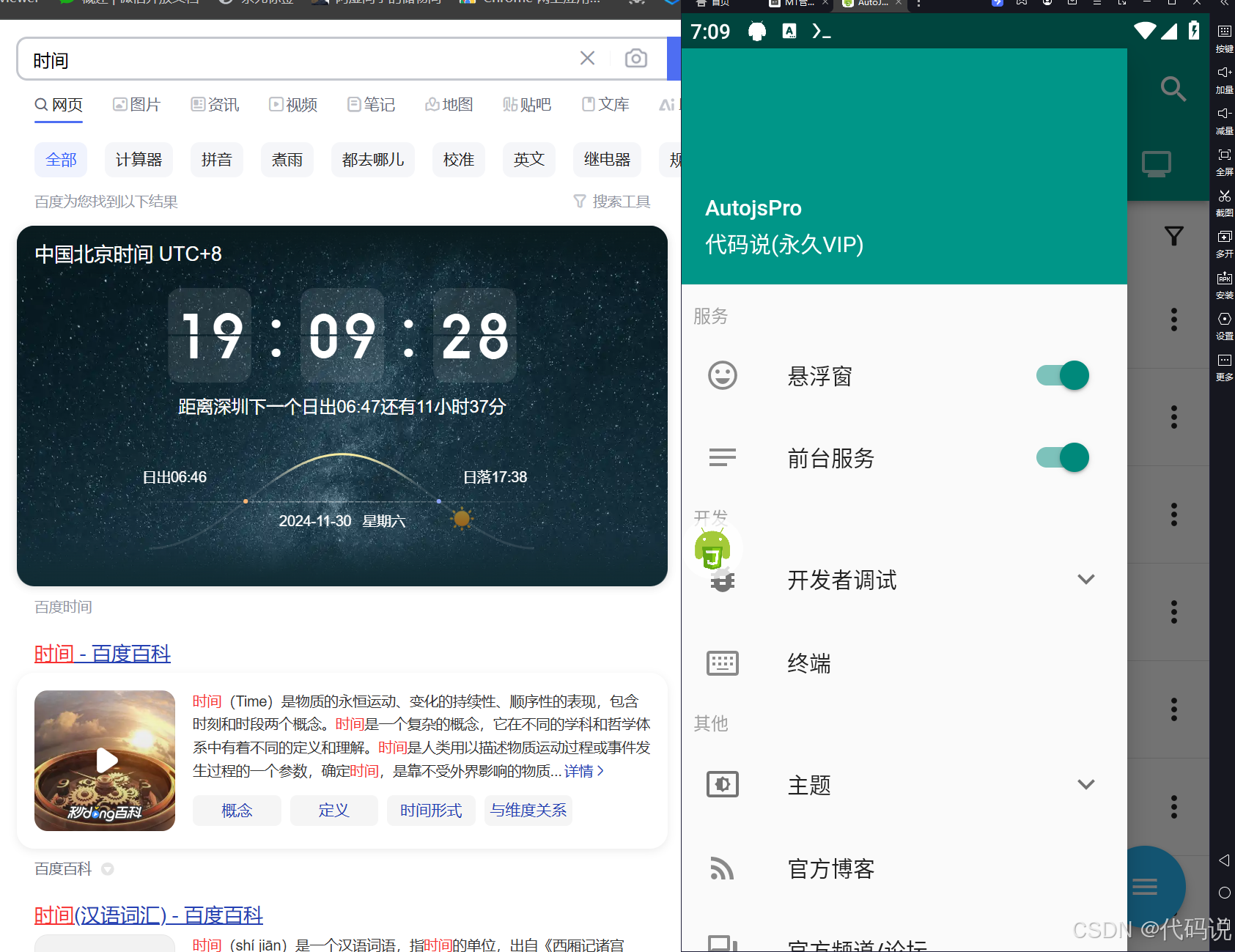Click the funnel filter icon in AutojsPro
Screen dimensions: 1235x952
1173,236
